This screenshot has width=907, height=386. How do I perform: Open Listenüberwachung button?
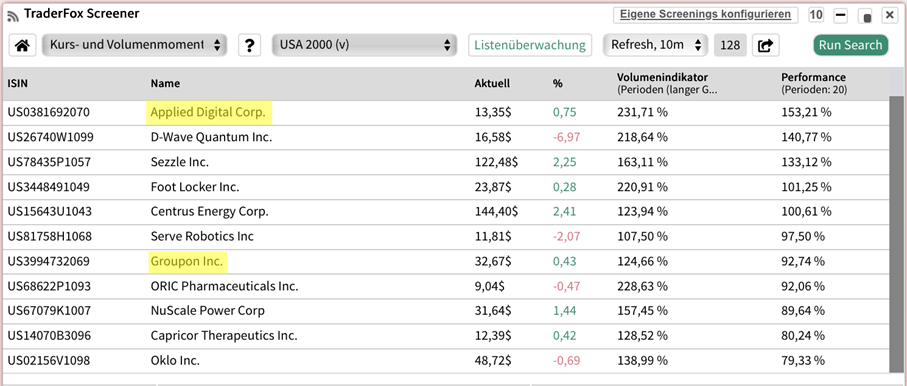pos(530,45)
